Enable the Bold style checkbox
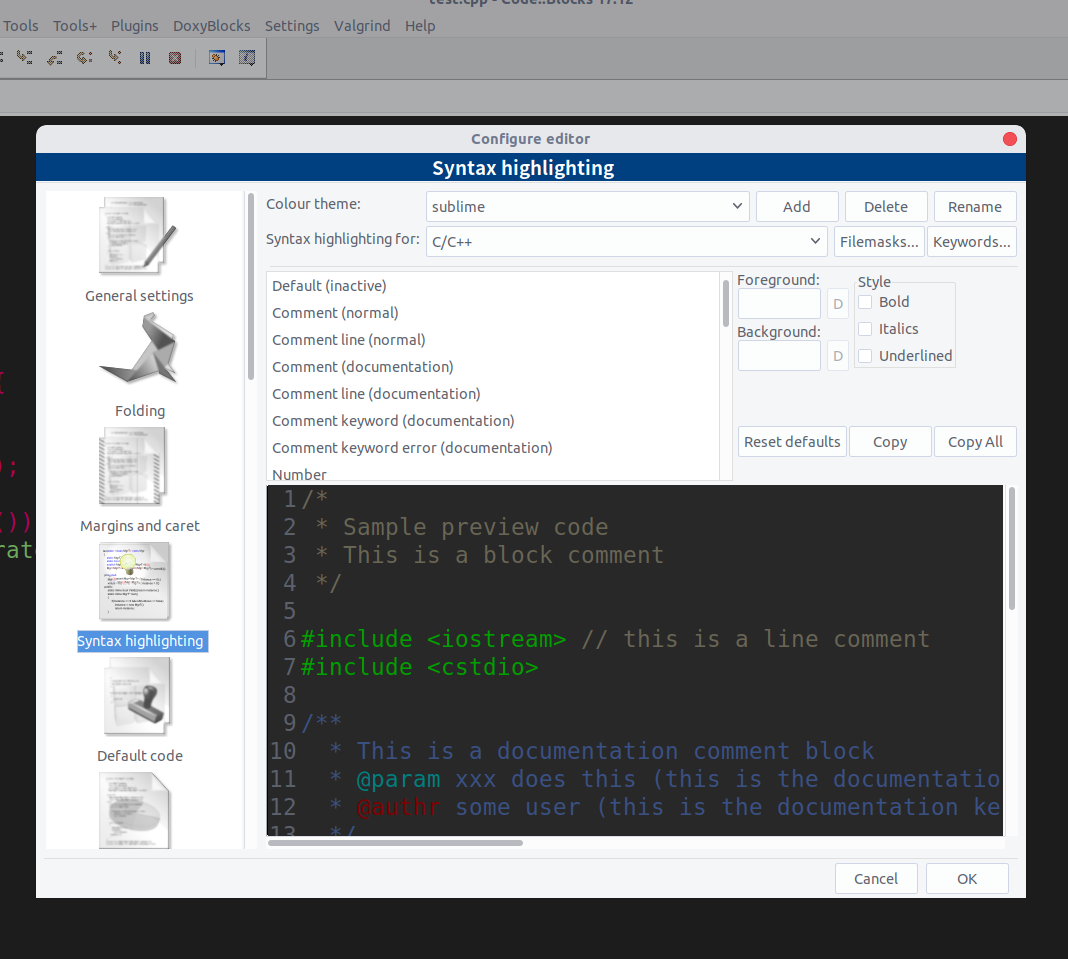 click(x=865, y=302)
